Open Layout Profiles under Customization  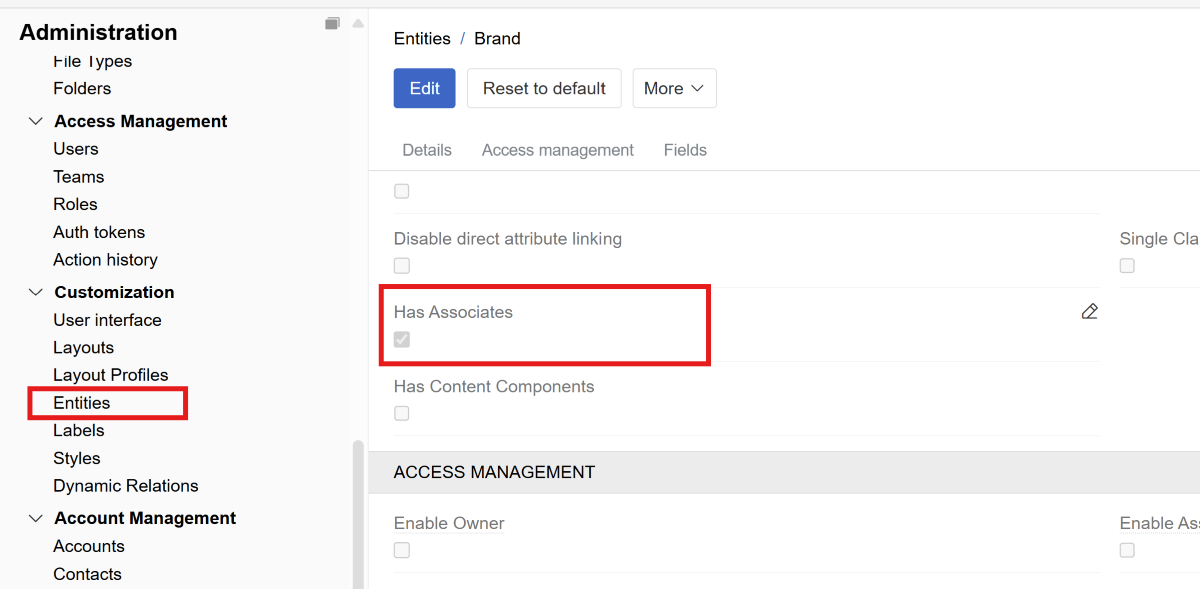(111, 375)
